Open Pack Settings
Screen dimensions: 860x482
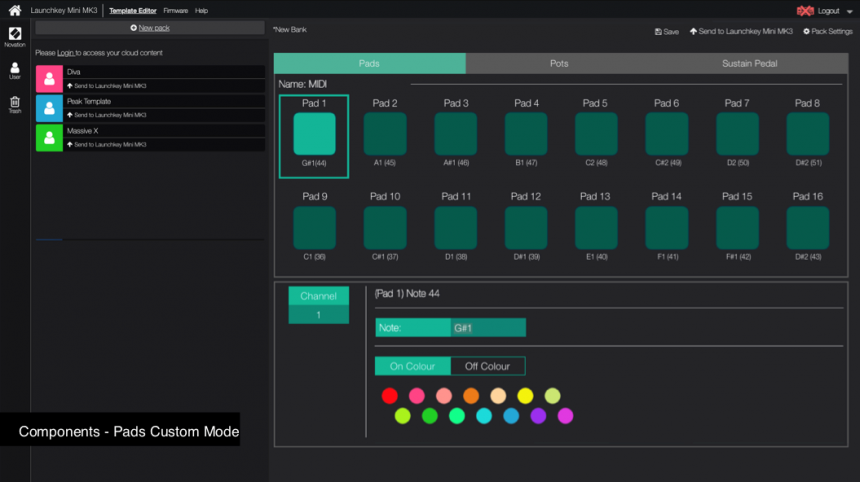tap(827, 32)
